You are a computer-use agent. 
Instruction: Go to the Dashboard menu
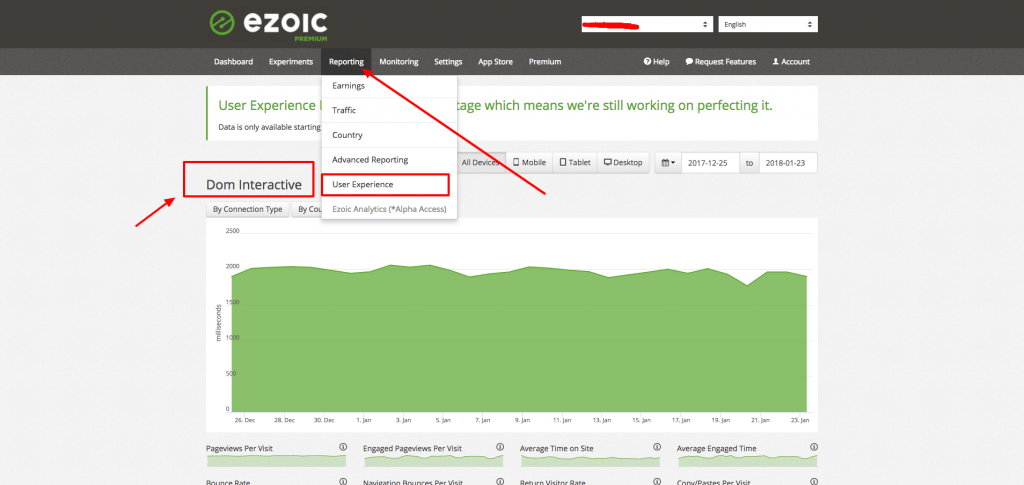click(x=233, y=62)
